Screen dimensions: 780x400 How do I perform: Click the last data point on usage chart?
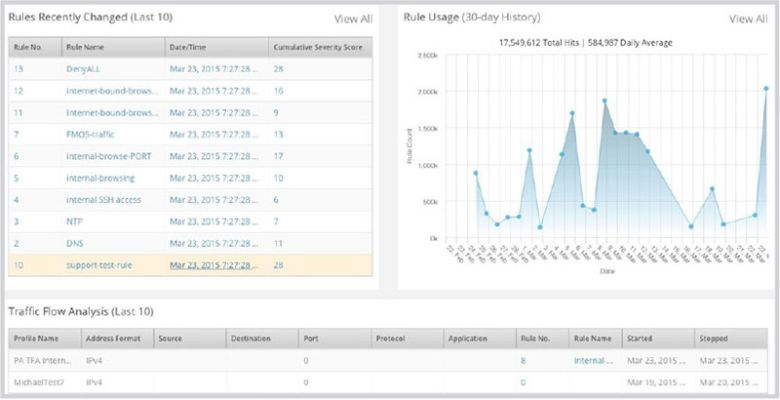point(765,89)
